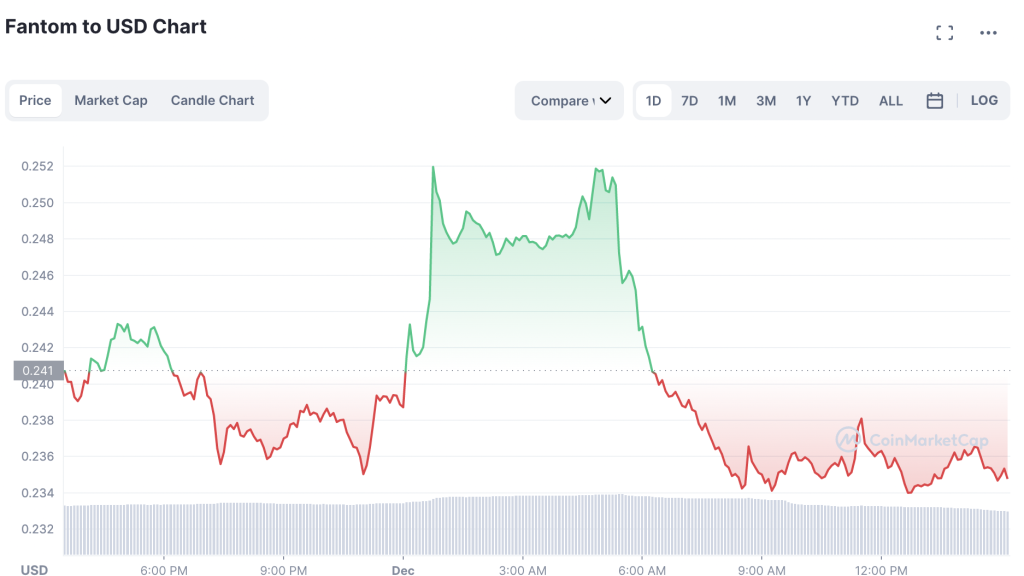Click the volume bars near 6:00 AM
The height and width of the screenshot is (576, 1024).
click(642, 526)
